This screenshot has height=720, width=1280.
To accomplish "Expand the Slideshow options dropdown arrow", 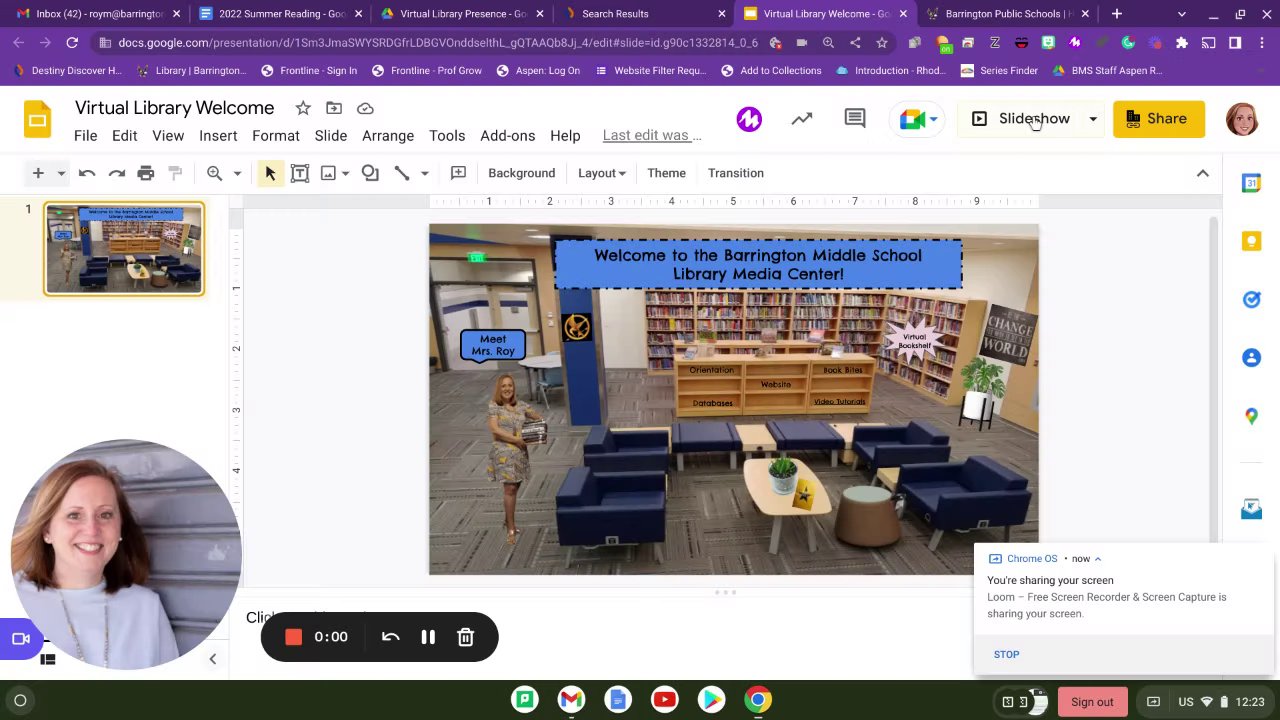I will [1093, 119].
